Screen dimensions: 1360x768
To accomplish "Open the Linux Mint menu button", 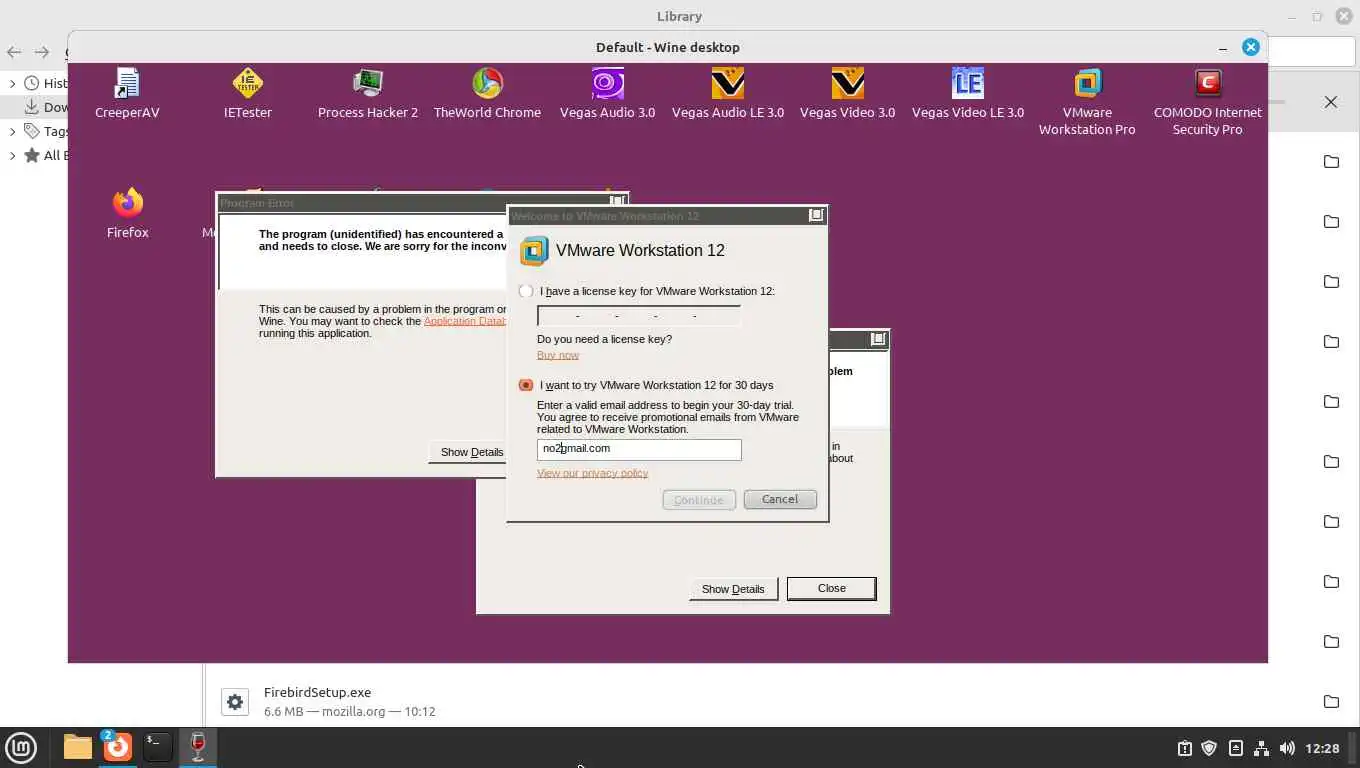I will pyautogui.click(x=21, y=747).
